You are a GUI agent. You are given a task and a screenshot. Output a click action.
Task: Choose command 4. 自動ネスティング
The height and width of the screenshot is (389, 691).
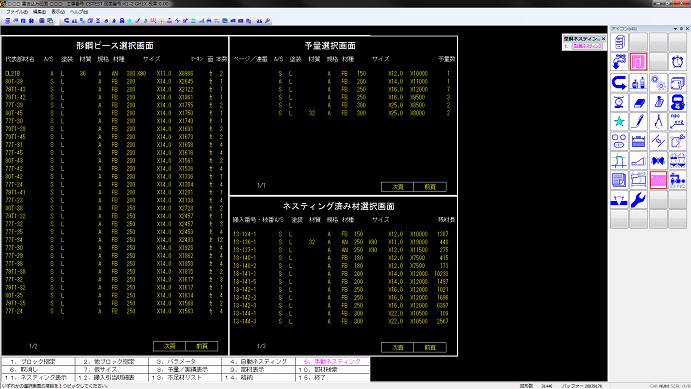(x=258, y=361)
